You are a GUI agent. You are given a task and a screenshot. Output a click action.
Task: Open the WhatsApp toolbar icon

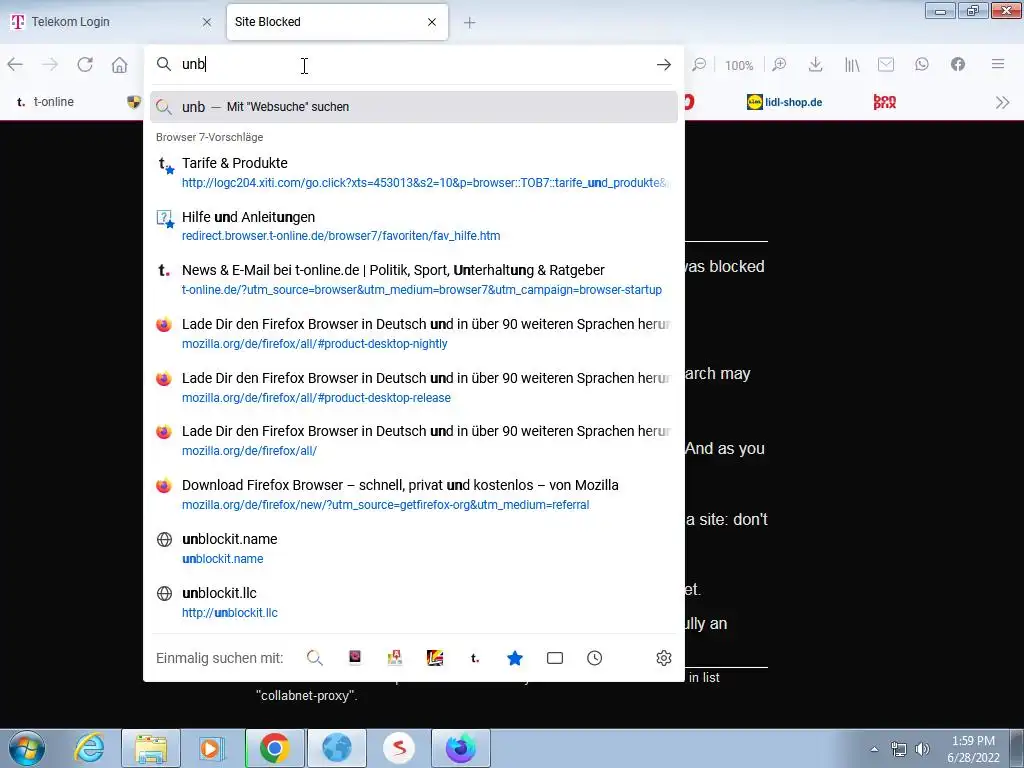tap(921, 64)
